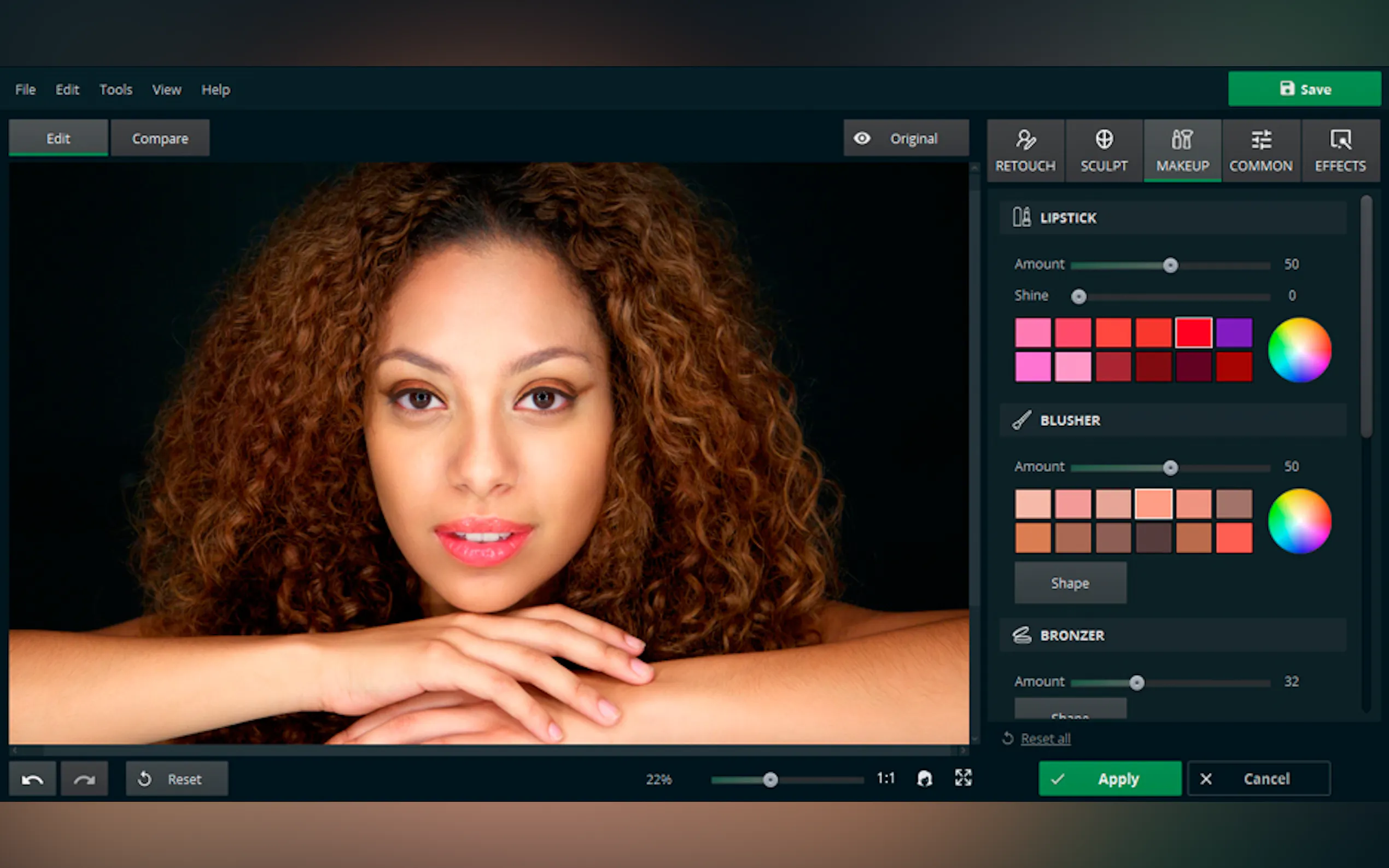Click the Reset all link
1389x868 pixels.
1045,739
